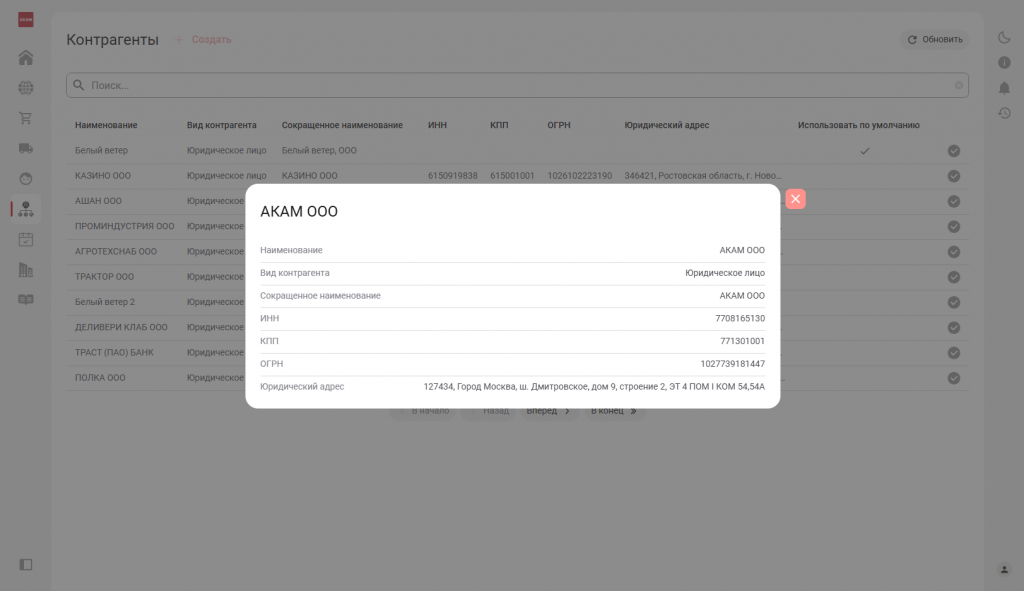Open the home page from sidebar
This screenshot has width=1024, height=591.
point(25,57)
